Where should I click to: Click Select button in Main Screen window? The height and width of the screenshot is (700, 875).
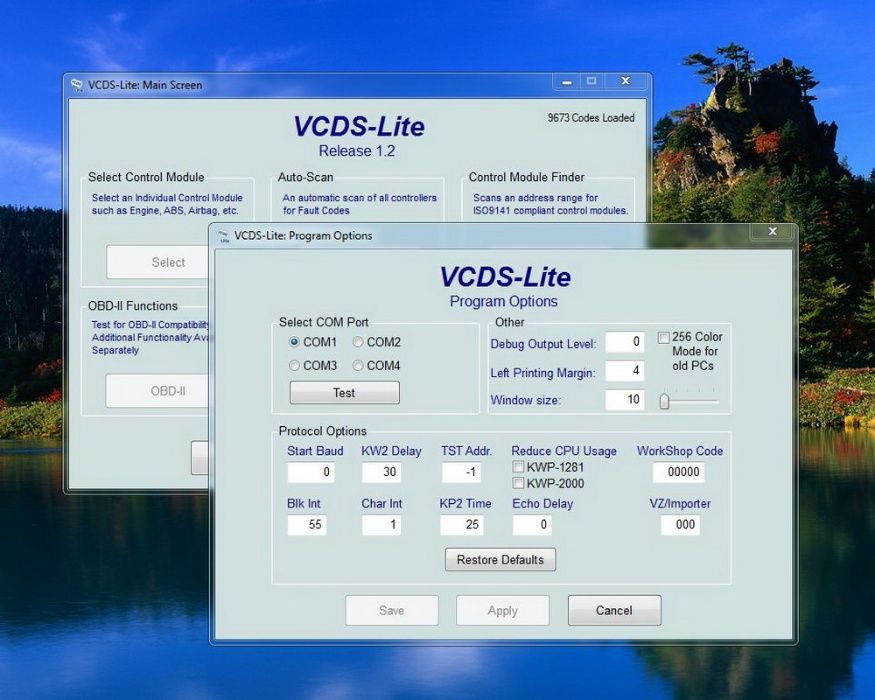point(159,262)
